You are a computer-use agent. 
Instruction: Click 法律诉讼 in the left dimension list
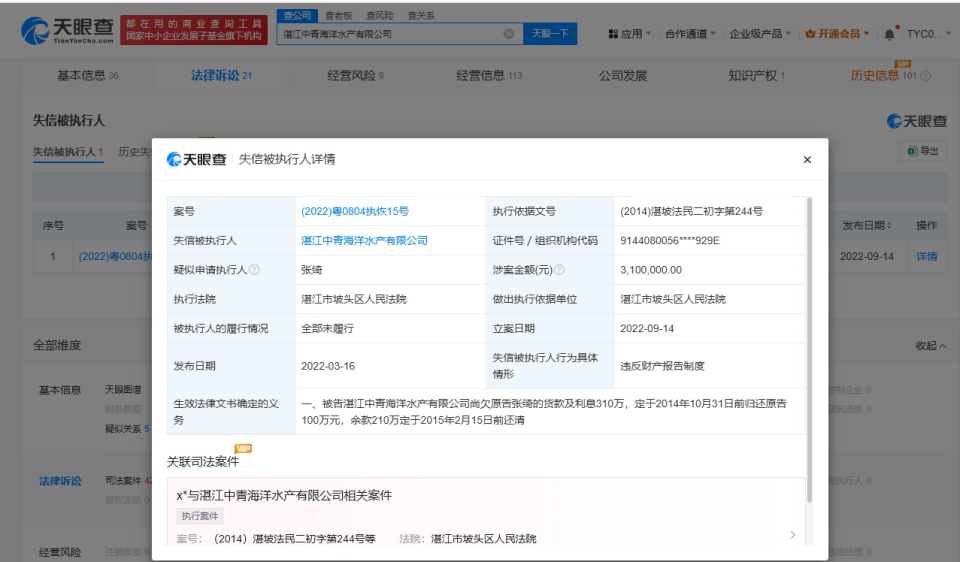(x=60, y=481)
